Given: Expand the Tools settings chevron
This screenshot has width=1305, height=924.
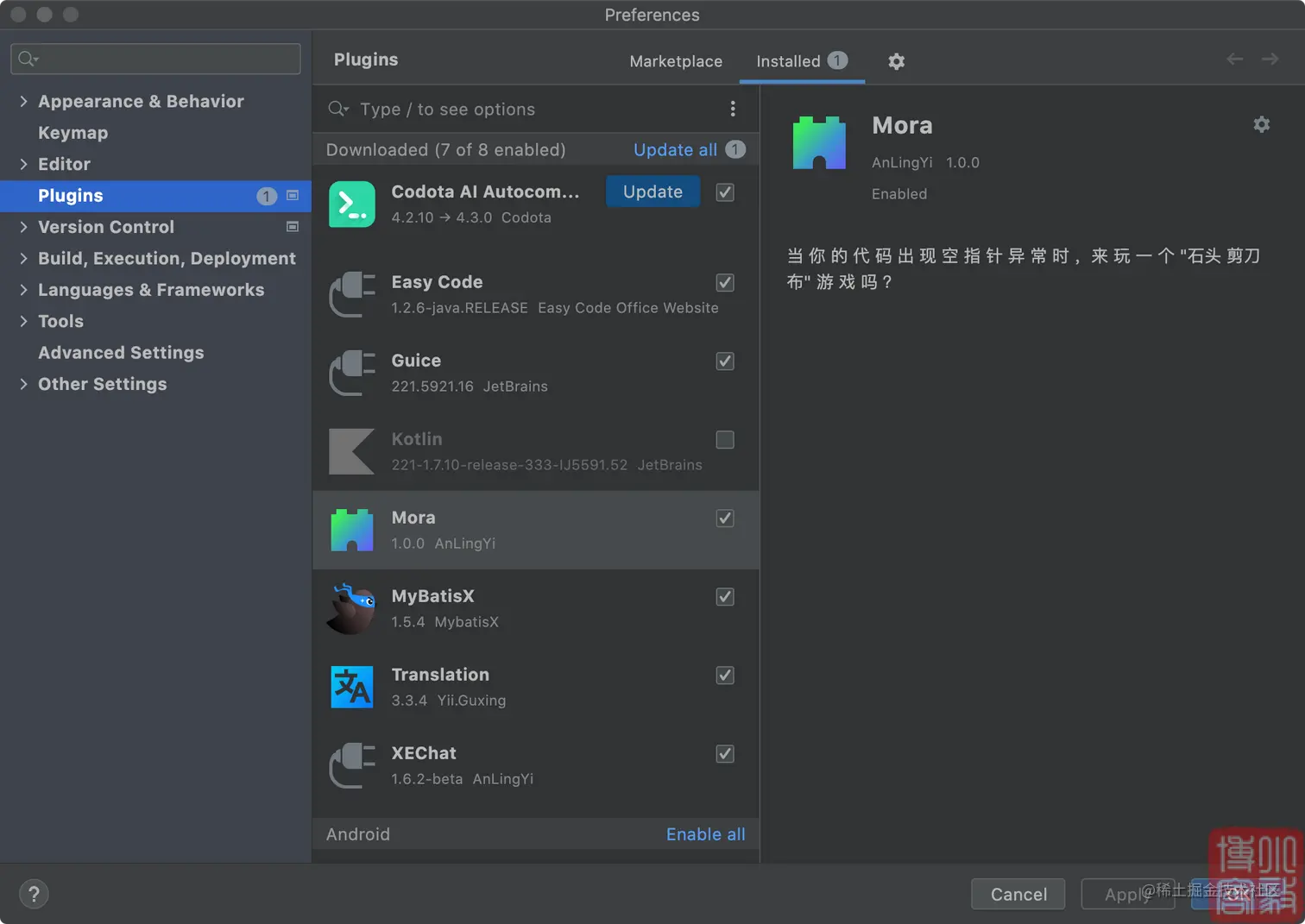Looking at the screenshot, I should (23, 321).
